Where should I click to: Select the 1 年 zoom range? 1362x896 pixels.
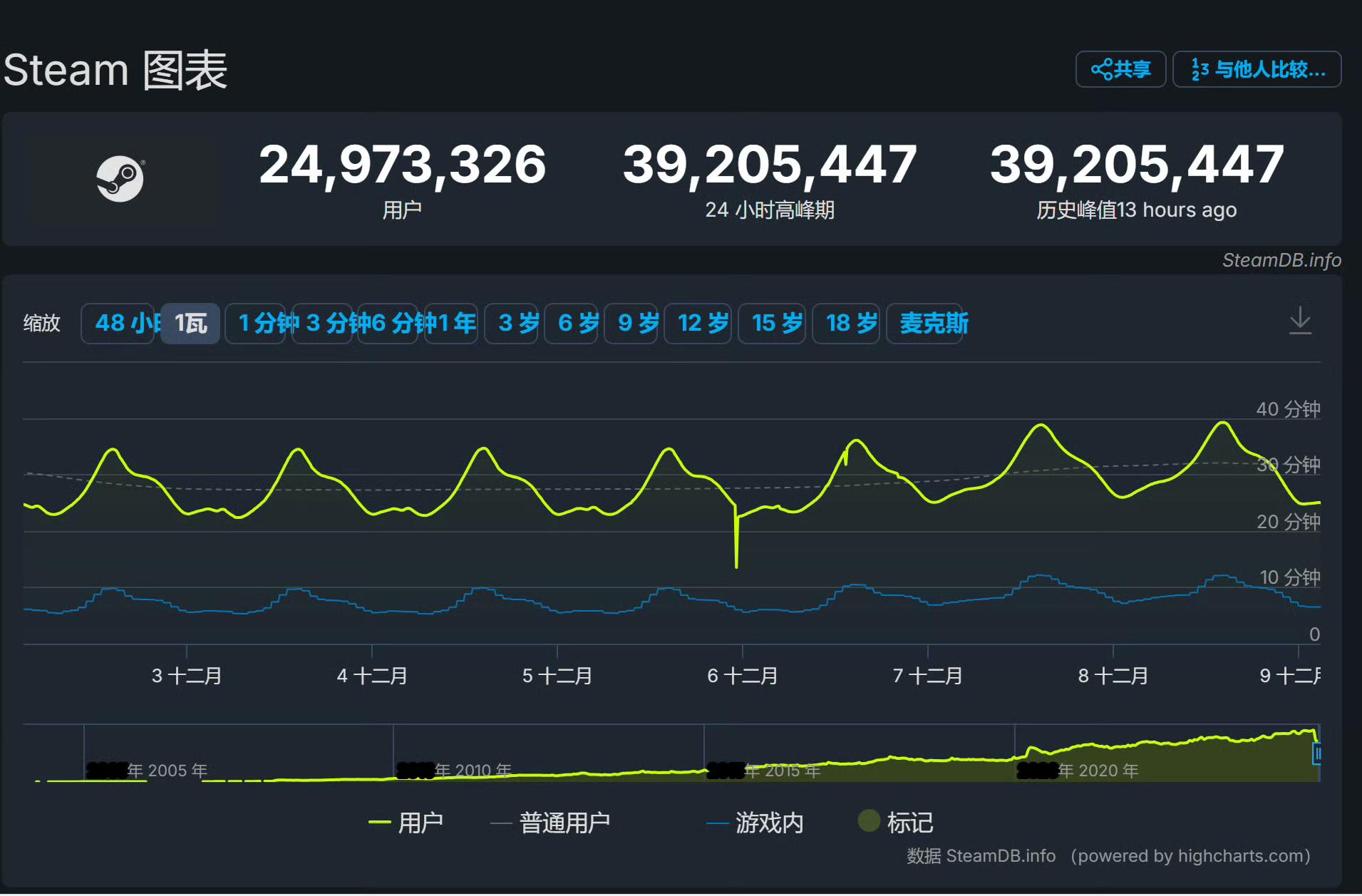[452, 324]
